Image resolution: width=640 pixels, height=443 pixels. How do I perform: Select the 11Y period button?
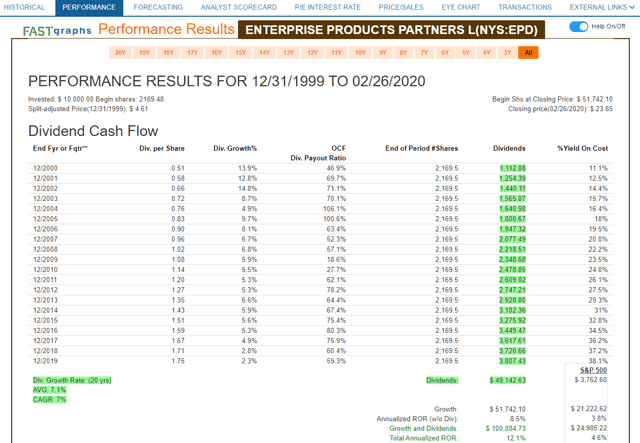pyautogui.click(x=336, y=53)
